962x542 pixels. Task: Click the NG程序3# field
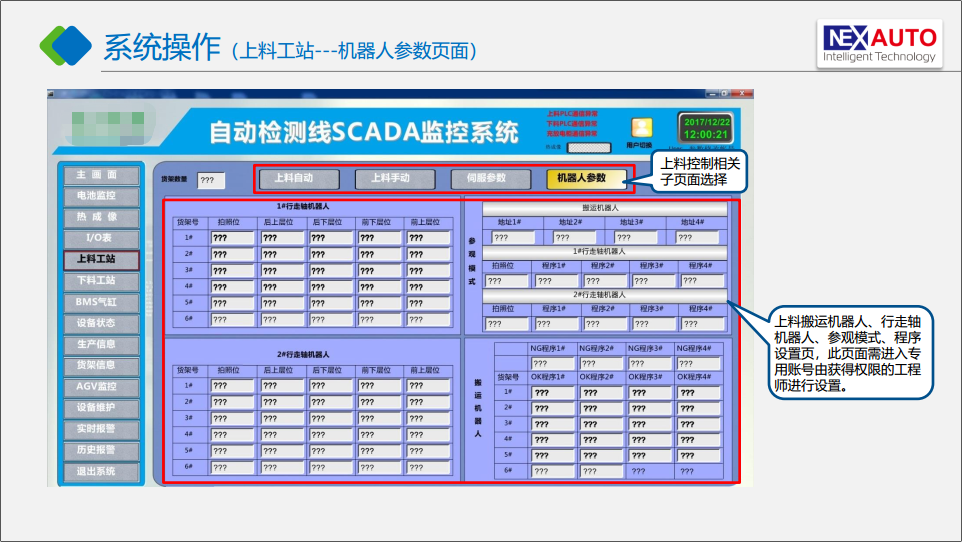tap(650, 363)
